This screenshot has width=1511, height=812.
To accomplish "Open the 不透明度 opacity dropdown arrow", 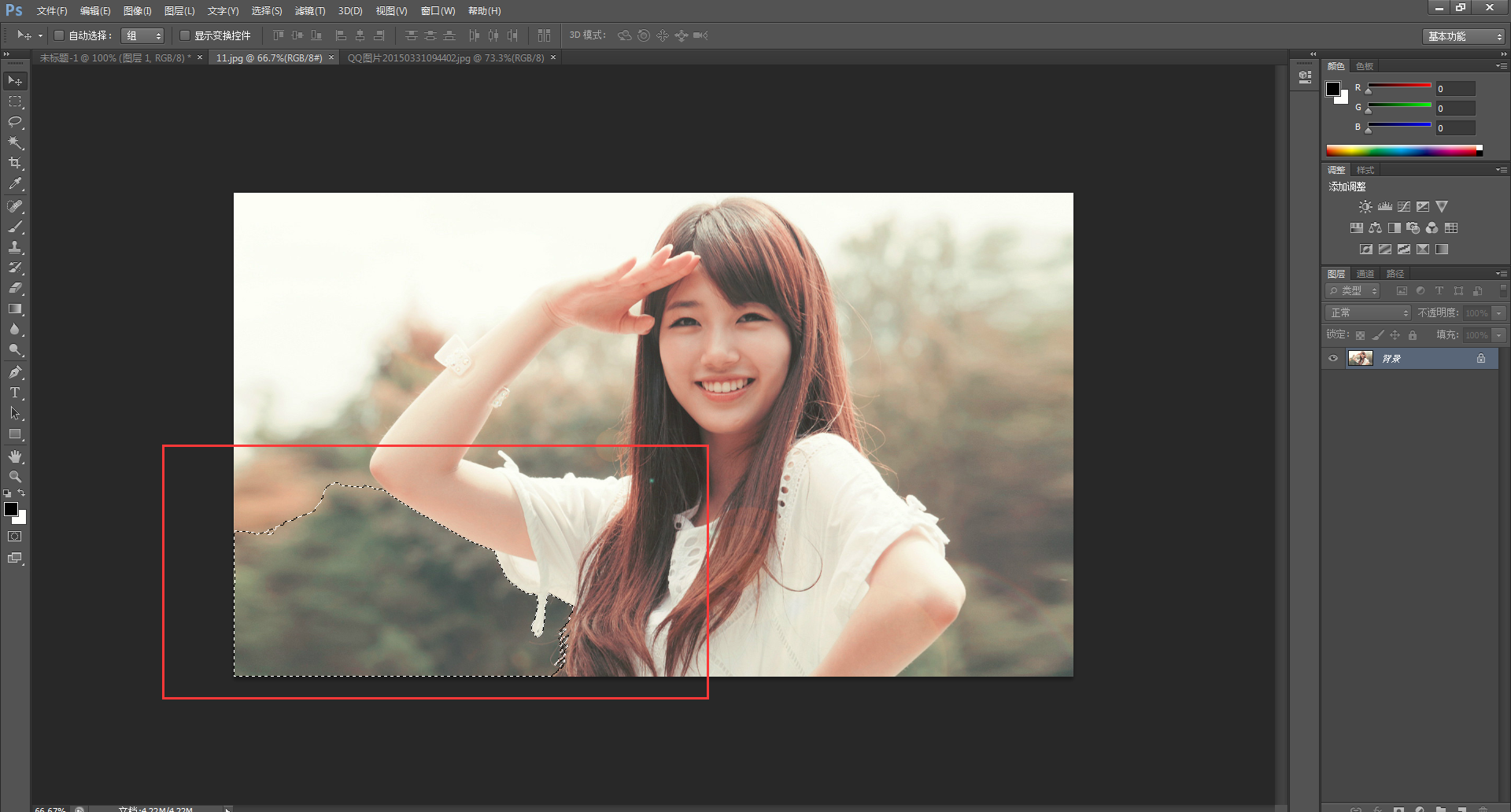I will pyautogui.click(x=1499, y=313).
